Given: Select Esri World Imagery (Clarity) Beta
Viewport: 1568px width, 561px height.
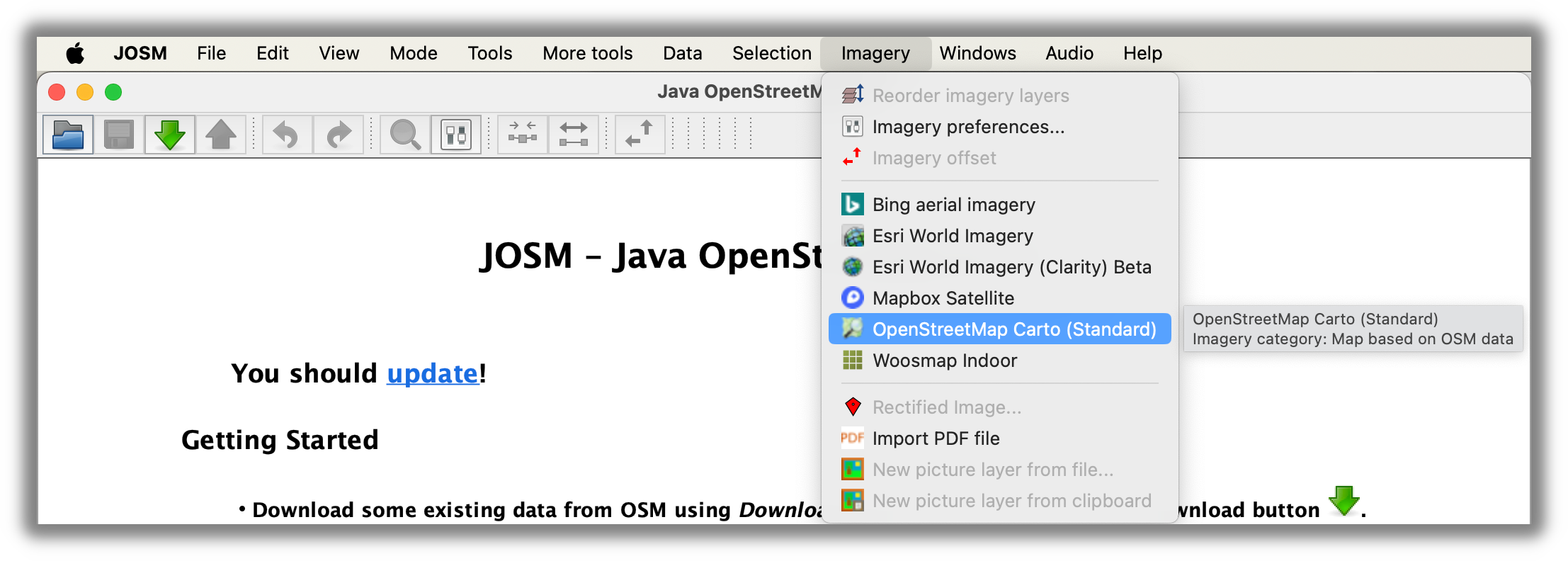Looking at the screenshot, I should (999, 266).
